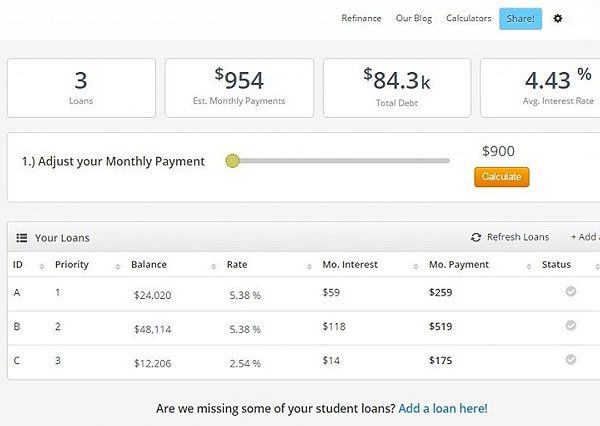Viewport: 600px width, 426px height.
Task: Click the $118 monthly interest value
Action: [x=334, y=326]
